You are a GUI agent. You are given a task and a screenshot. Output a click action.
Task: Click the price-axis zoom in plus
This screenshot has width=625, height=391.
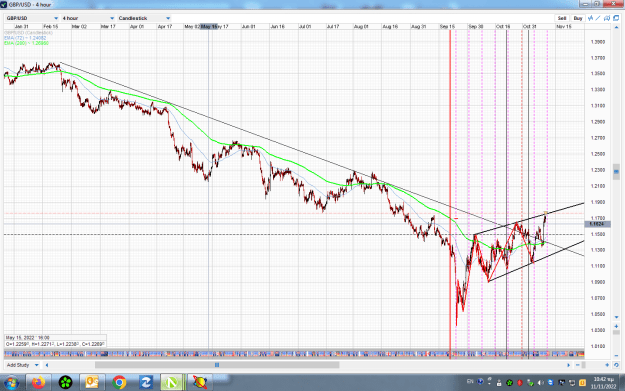coord(616,326)
